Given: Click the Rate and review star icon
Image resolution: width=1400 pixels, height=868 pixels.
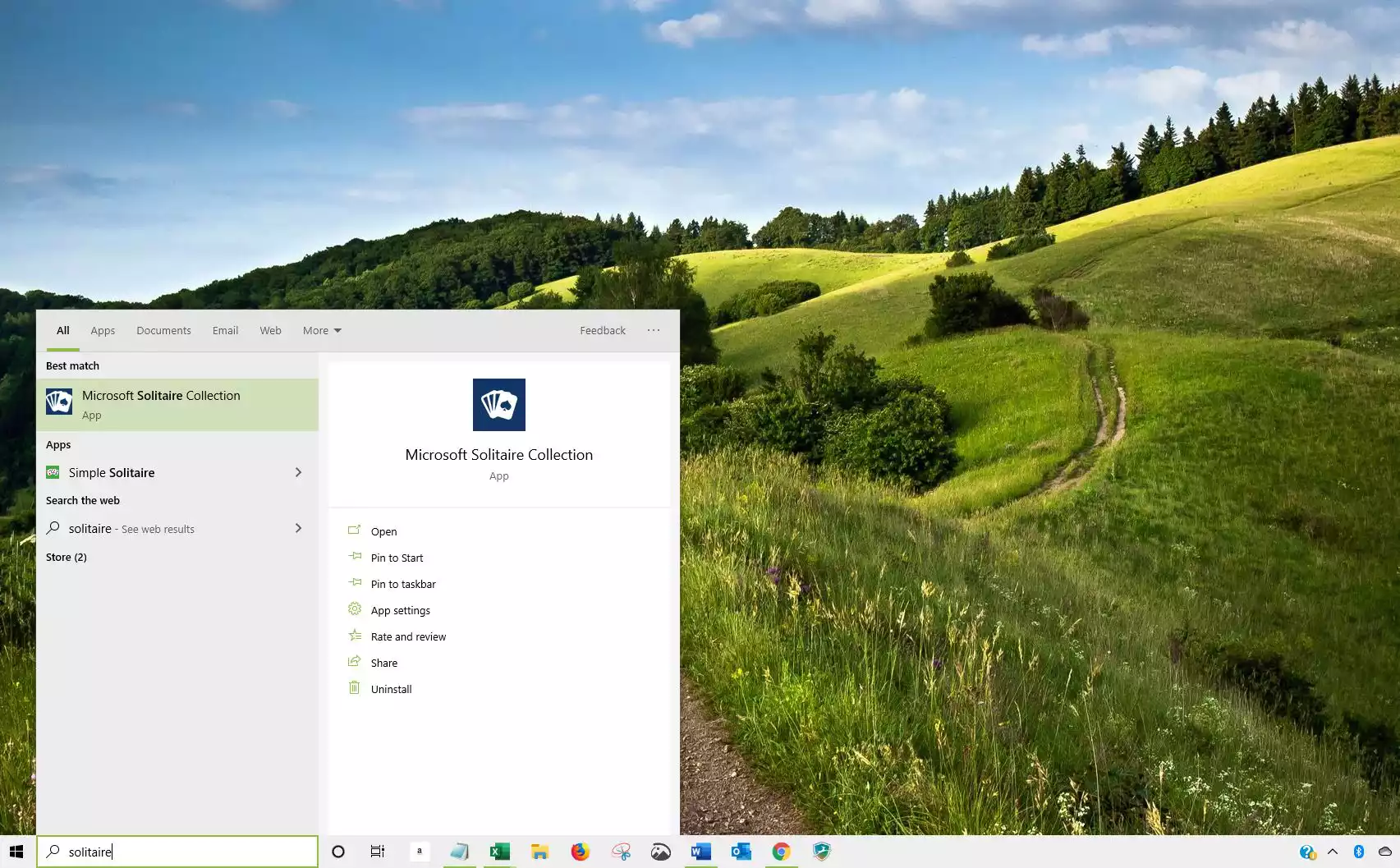Looking at the screenshot, I should [x=355, y=636].
